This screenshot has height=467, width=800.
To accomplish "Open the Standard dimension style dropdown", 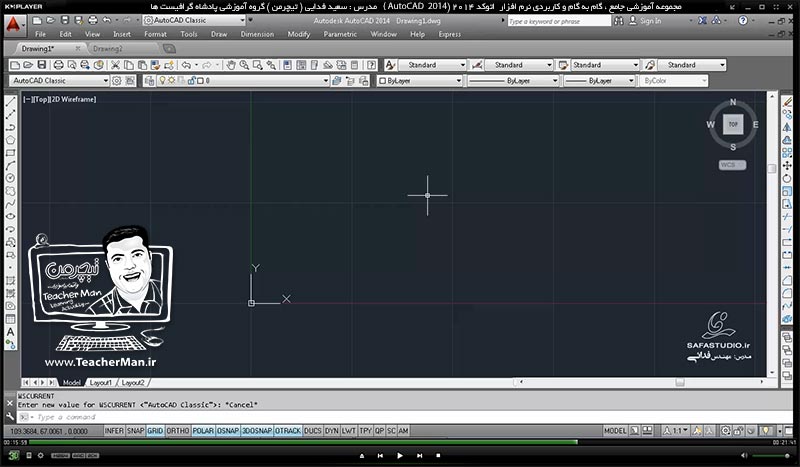I will pos(519,65).
